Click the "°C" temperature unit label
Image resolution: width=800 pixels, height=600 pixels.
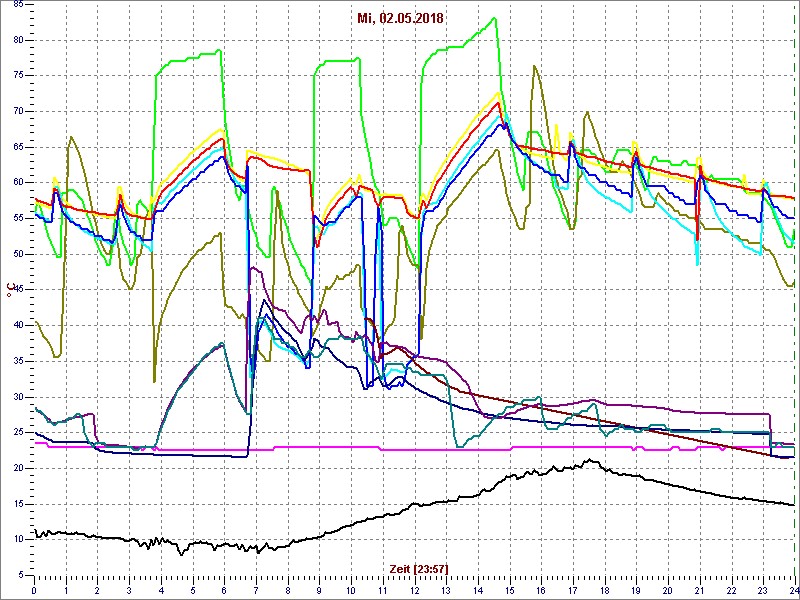point(9,289)
